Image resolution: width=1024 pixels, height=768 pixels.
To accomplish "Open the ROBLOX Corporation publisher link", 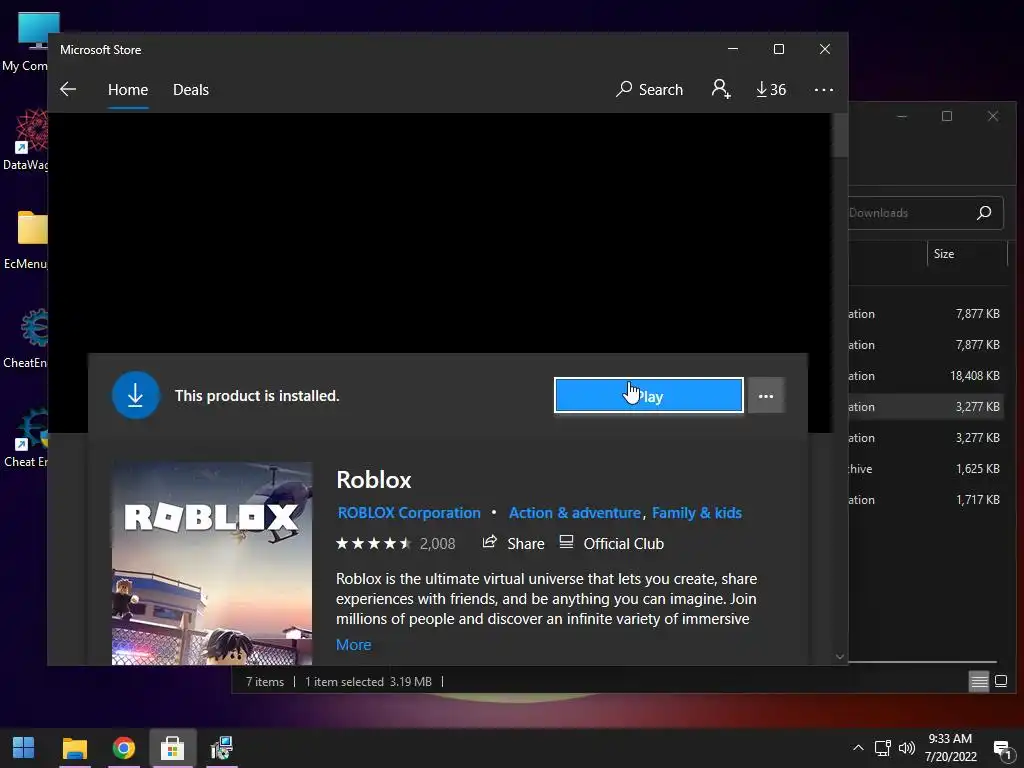I will click(x=409, y=513).
